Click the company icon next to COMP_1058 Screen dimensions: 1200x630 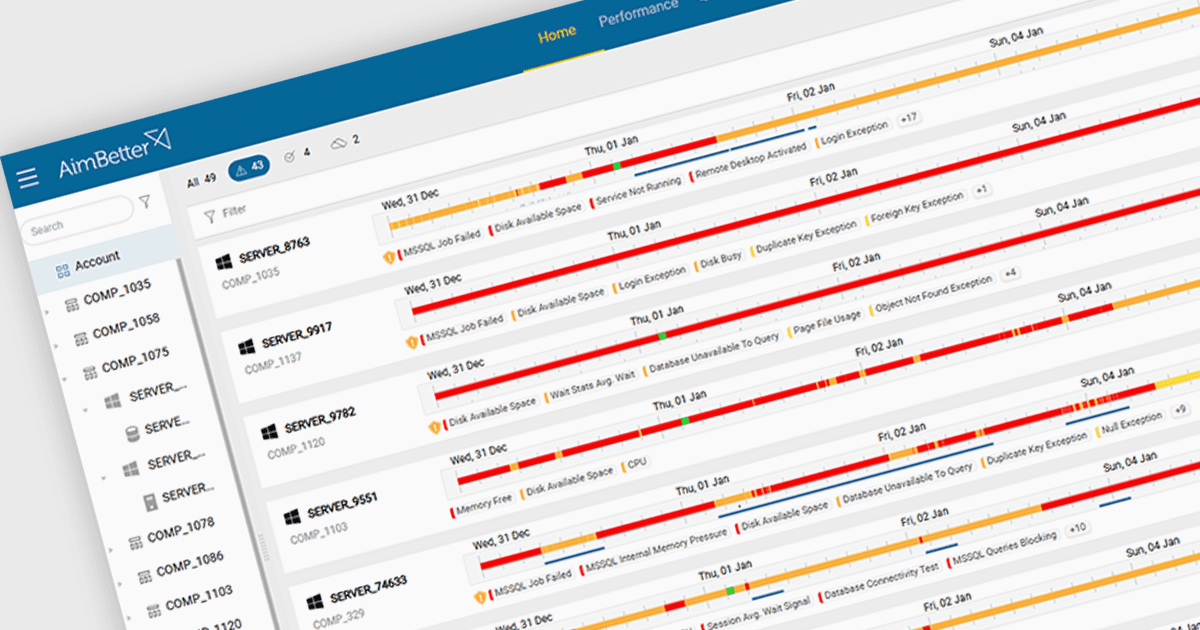pyautogui.click(x=80, y=338)
